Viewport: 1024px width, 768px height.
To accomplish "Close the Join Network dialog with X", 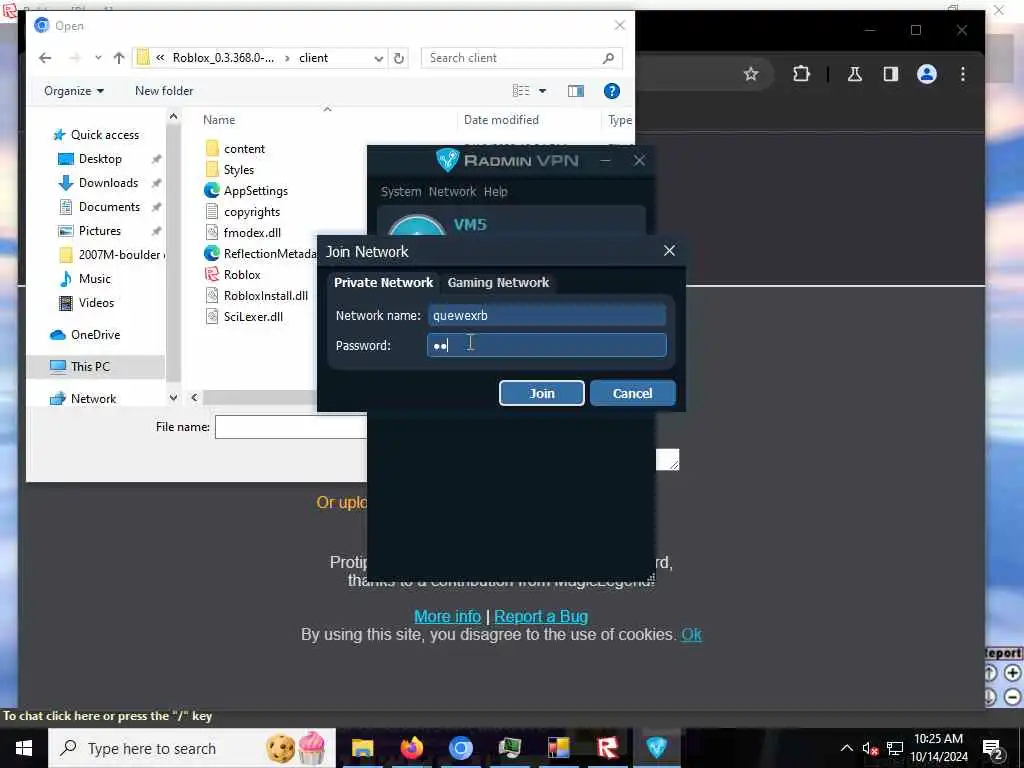I will click(669, 251).
